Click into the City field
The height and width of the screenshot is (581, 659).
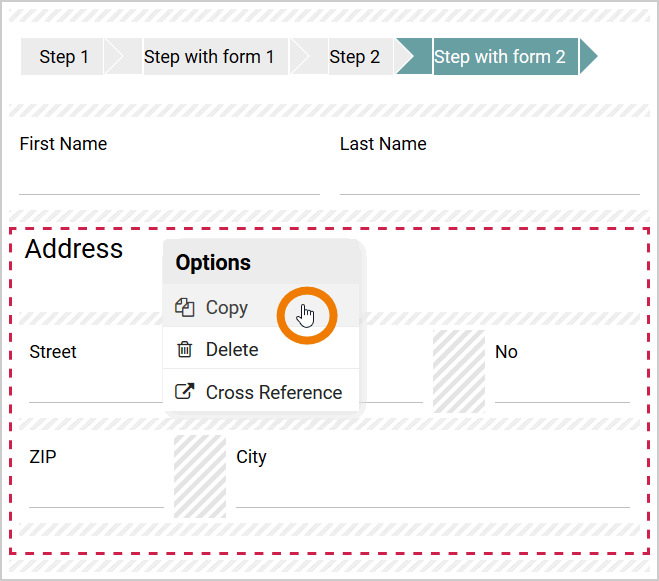[432, 491]
